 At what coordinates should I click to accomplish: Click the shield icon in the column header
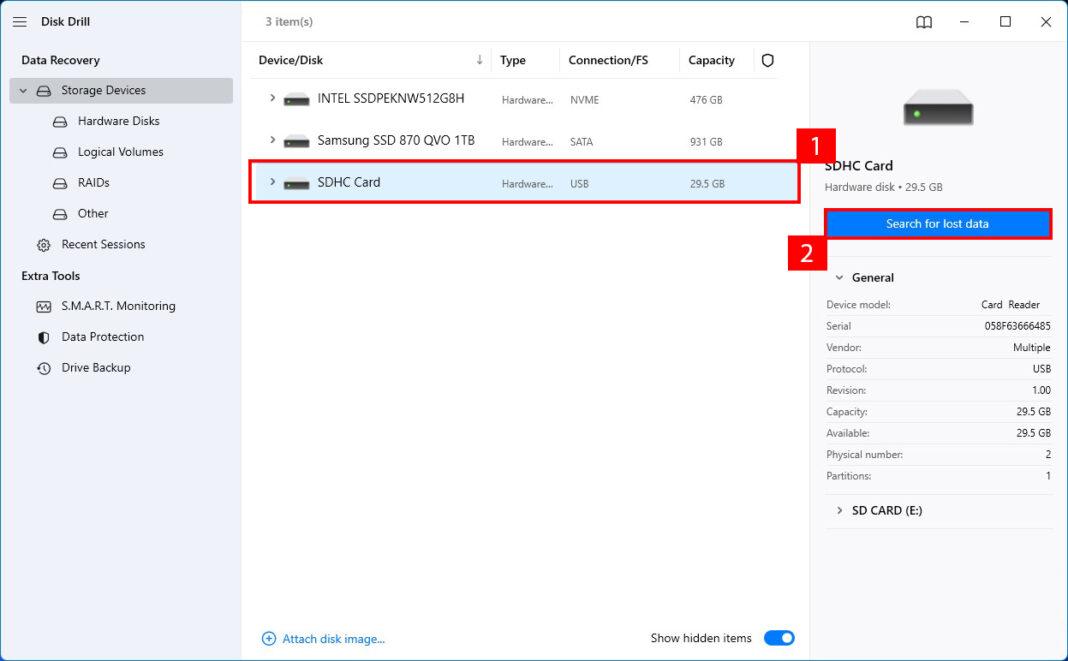click(x=767, y=60)
